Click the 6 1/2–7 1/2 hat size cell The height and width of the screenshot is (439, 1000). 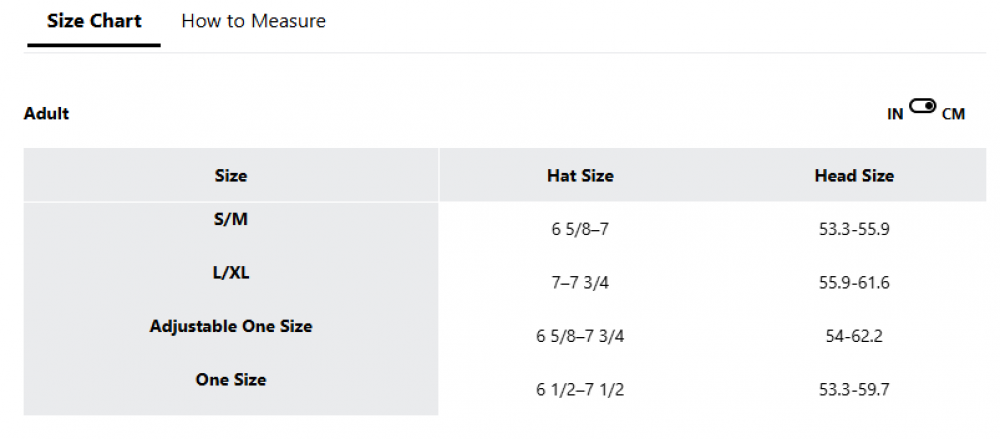coord(580,389)
